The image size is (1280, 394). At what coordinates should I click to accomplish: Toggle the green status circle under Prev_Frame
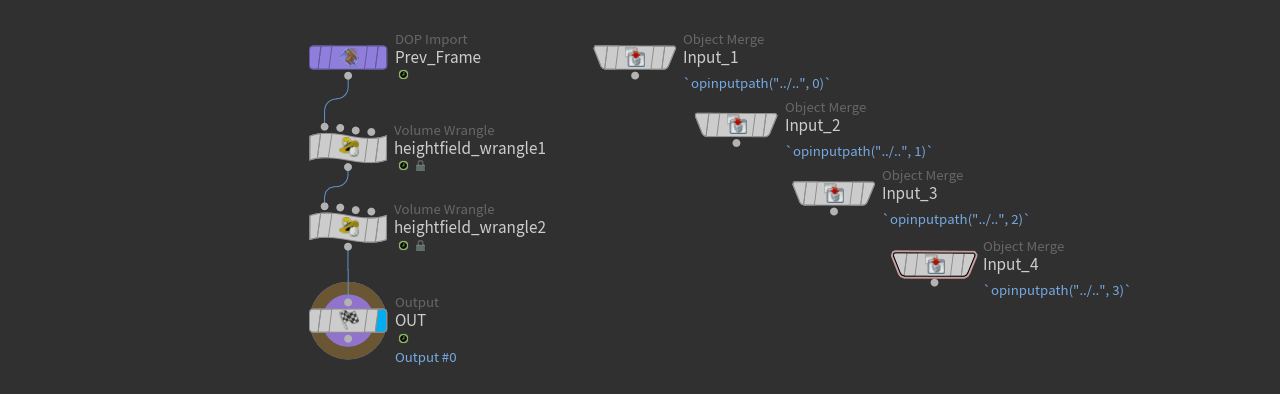tap(403, 75)
